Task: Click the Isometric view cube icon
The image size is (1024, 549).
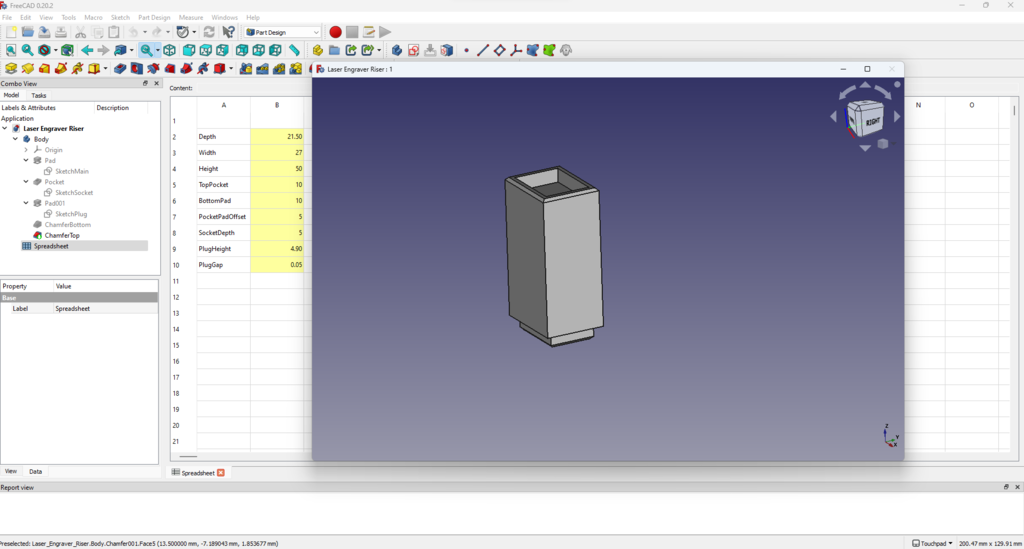Action: point(169,50)
